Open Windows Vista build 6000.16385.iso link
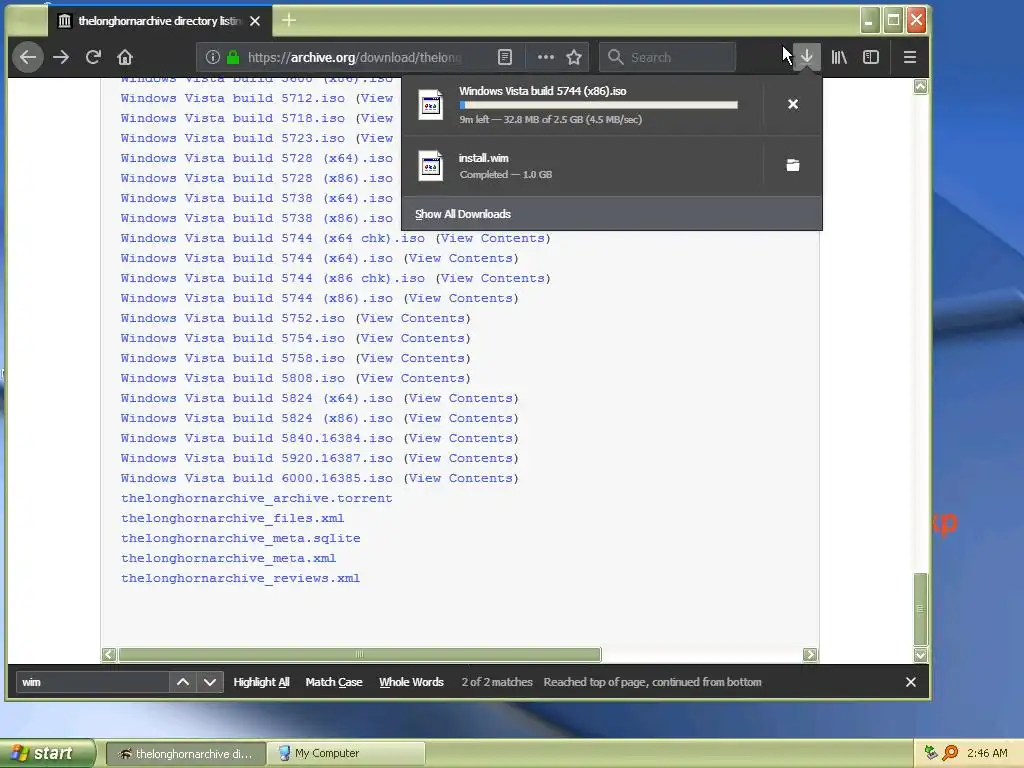The height and width of the screenshot is (768, 1024). (x=257, y=478)
